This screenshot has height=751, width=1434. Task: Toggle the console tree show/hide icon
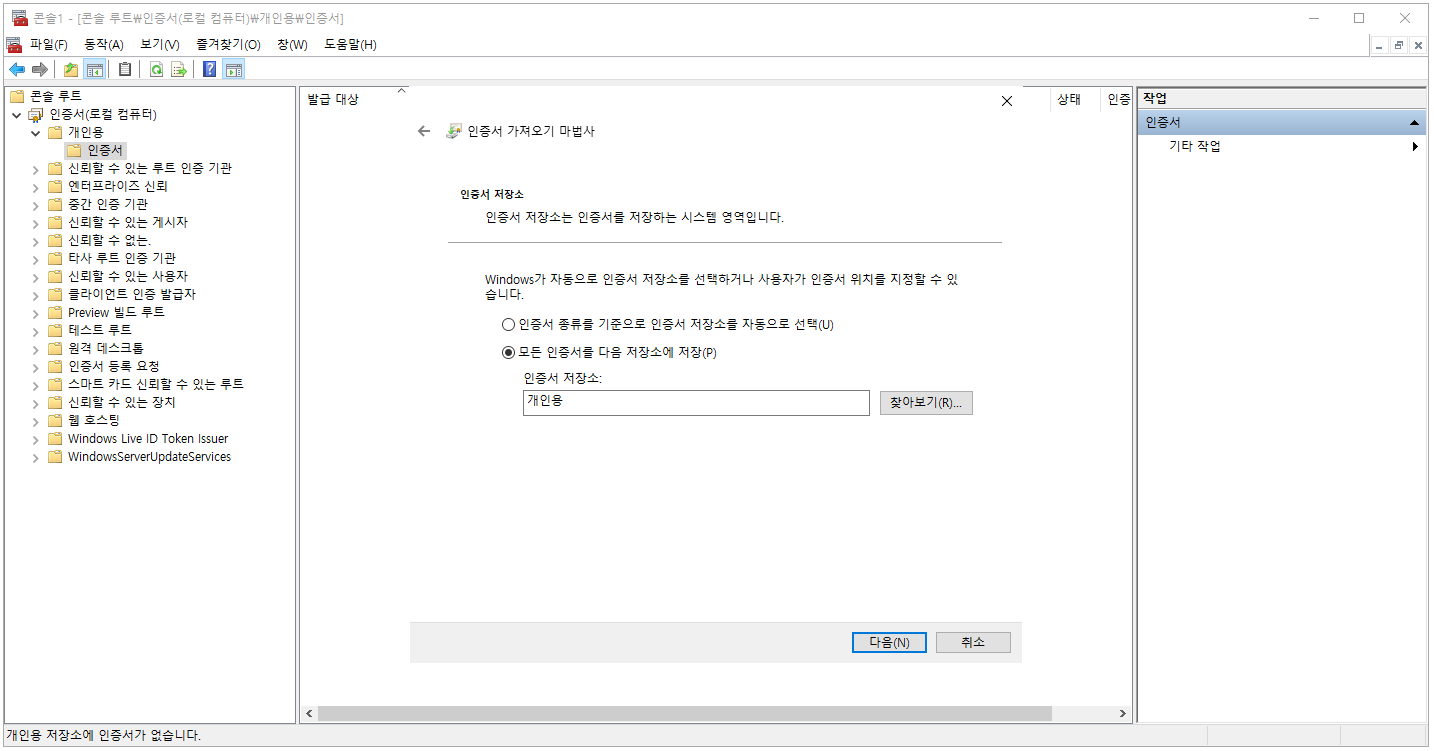(x=95, y=69)
